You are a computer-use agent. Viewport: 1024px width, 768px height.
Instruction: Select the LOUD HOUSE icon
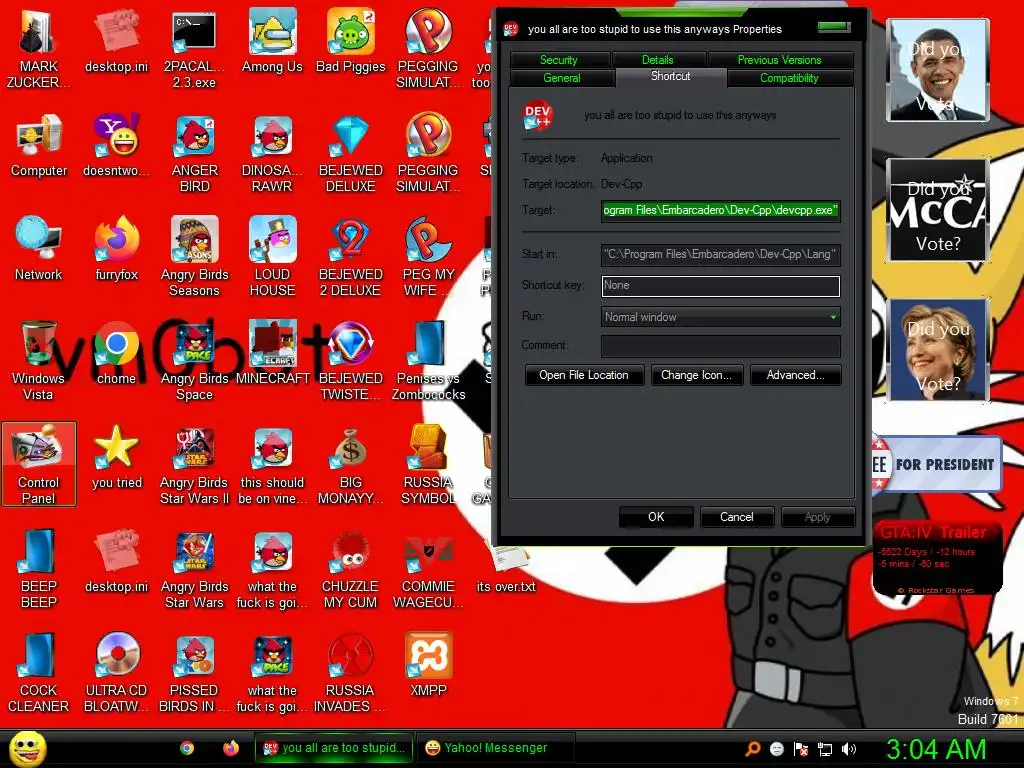[x=272, y=257]
